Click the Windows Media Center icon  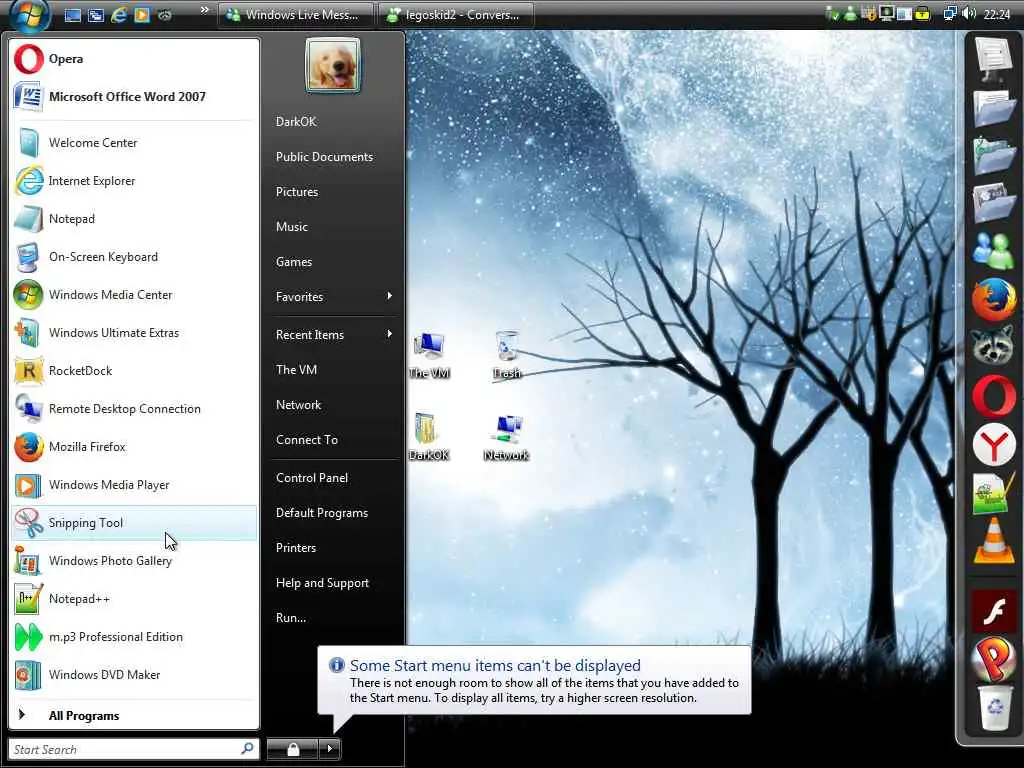[x=28, y=295]
